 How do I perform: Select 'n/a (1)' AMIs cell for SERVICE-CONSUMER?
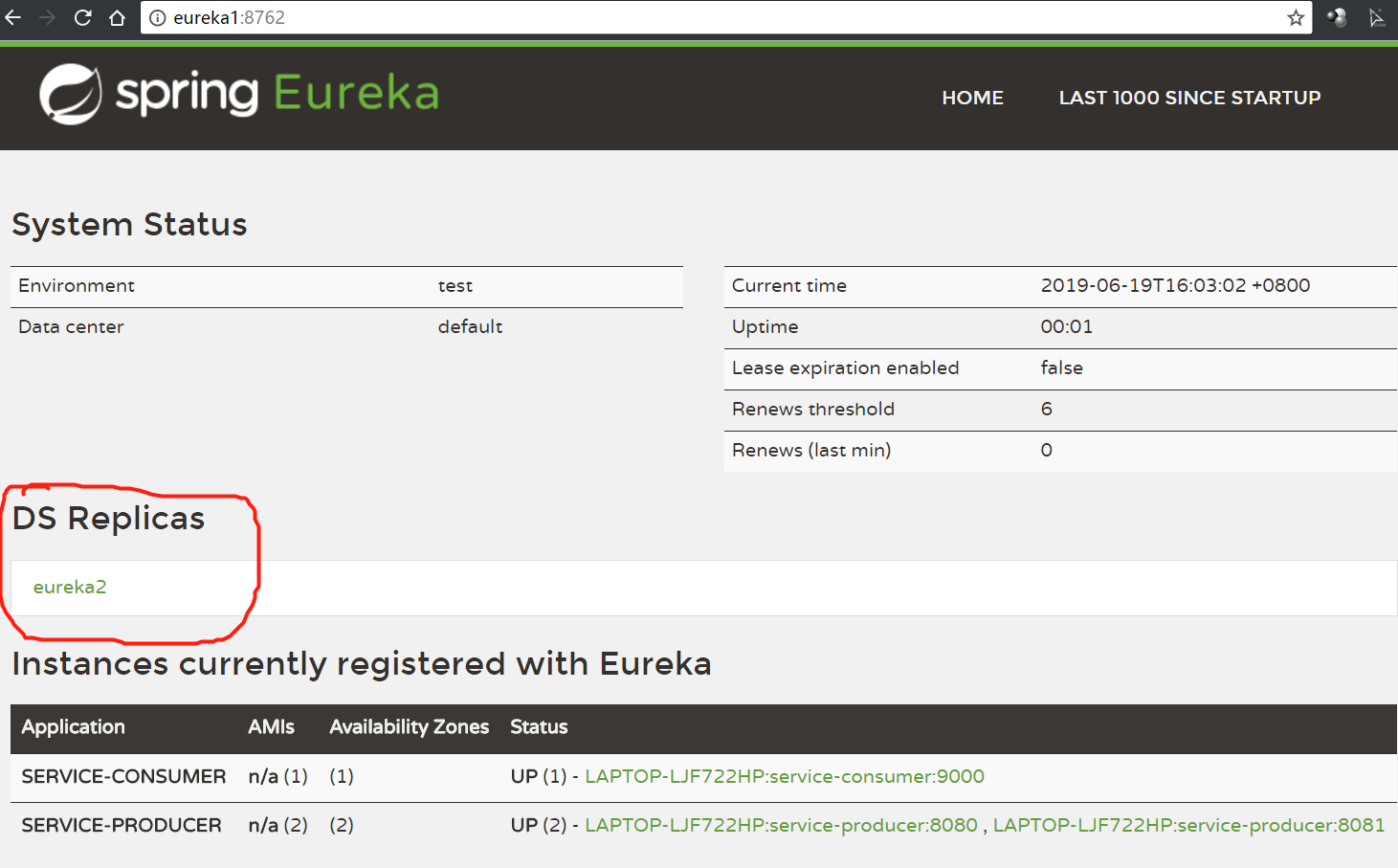[x=277, y=776]
